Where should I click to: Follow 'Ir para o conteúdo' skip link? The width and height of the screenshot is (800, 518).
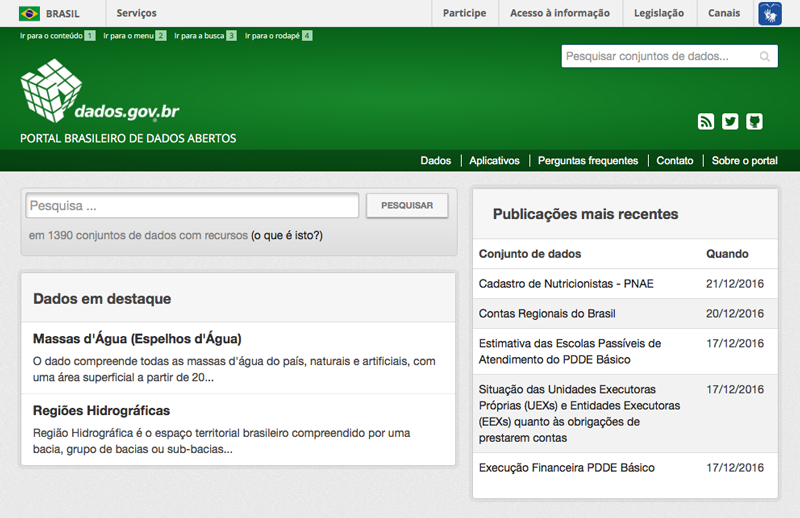pos(57,36)
